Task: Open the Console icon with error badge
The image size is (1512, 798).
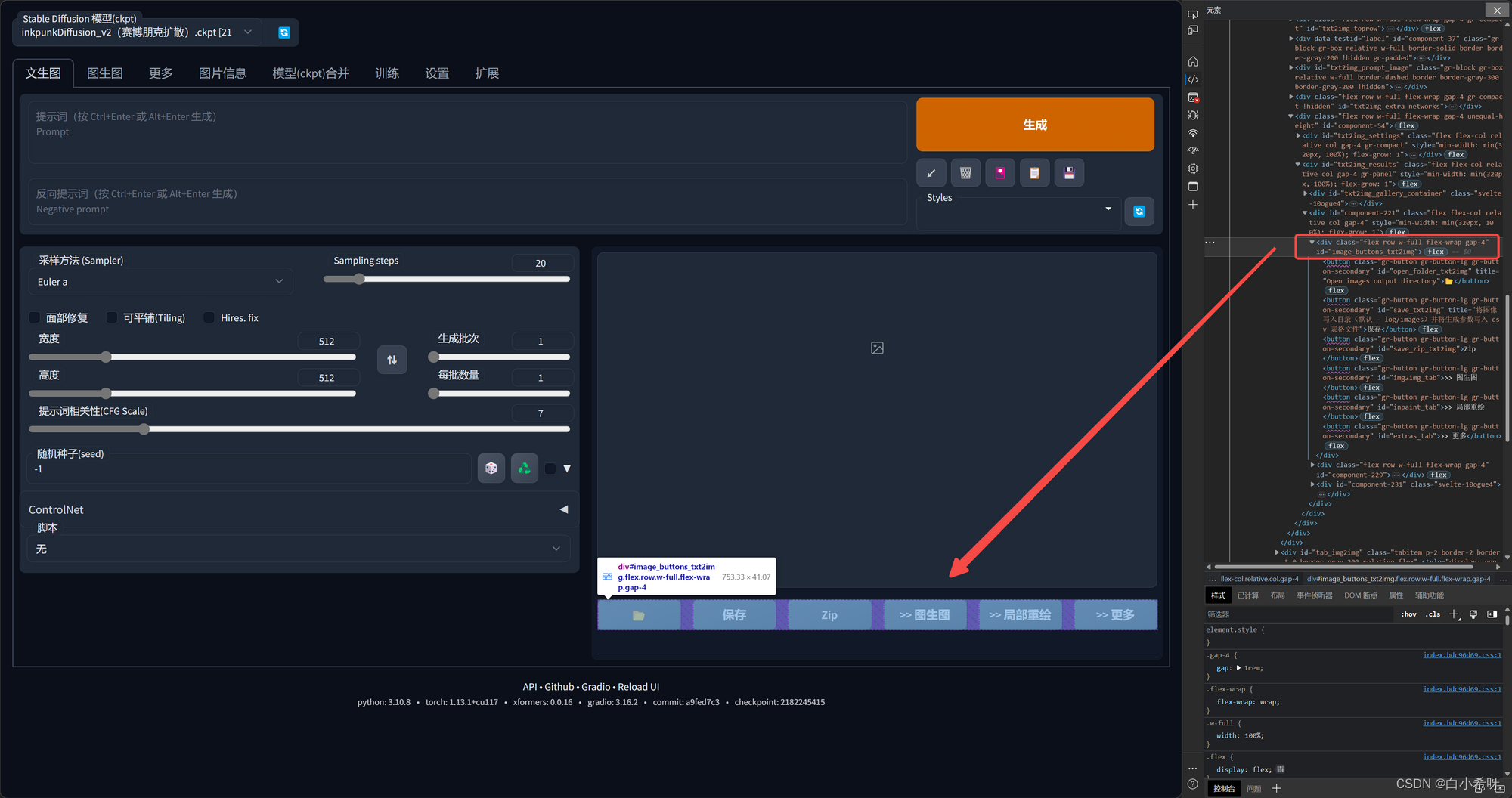Action: click(1193, 97)
